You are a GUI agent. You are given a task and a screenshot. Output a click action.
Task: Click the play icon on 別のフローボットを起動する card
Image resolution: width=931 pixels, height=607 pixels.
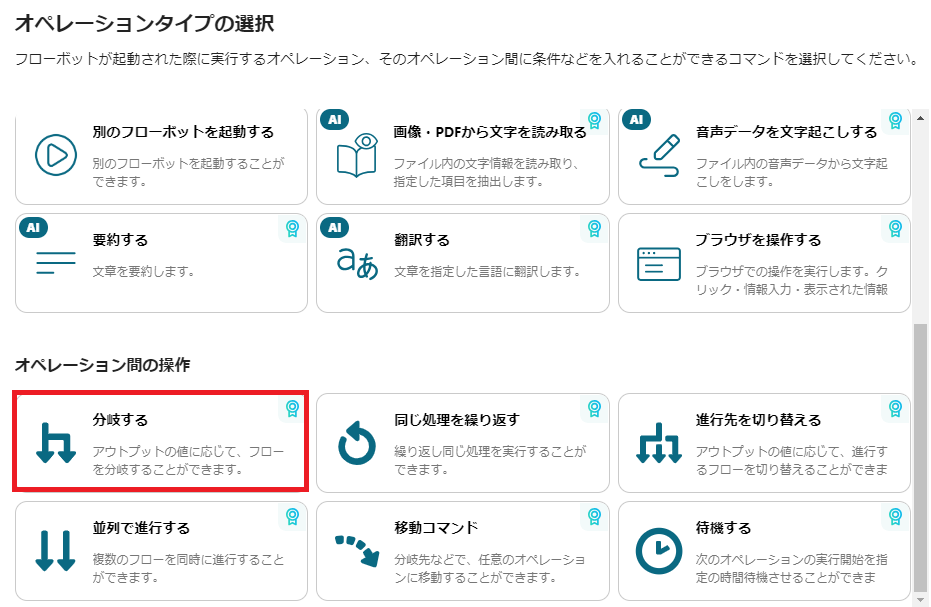(x=56, y=155)
